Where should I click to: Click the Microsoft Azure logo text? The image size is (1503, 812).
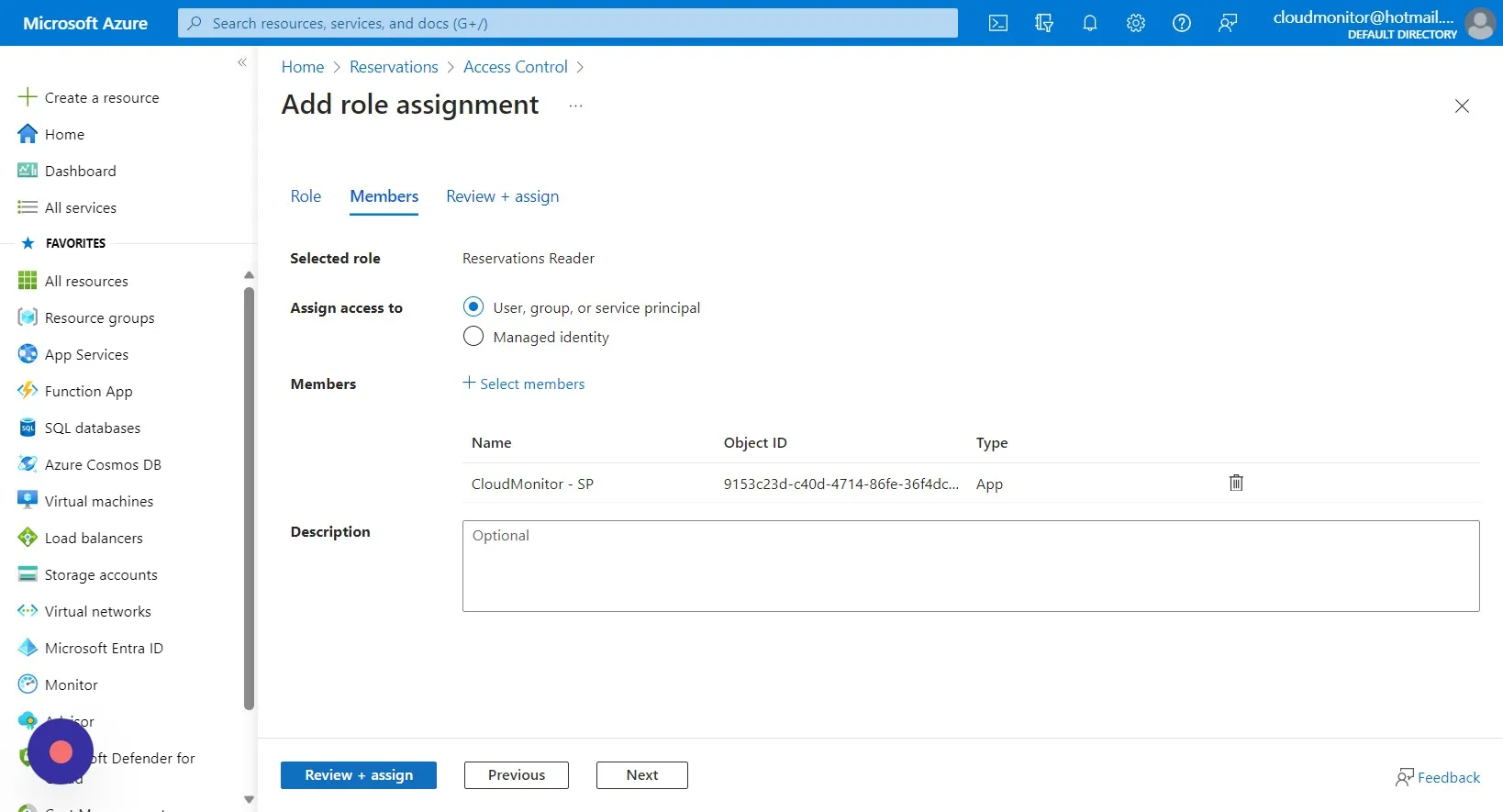[x=85, y=23]
